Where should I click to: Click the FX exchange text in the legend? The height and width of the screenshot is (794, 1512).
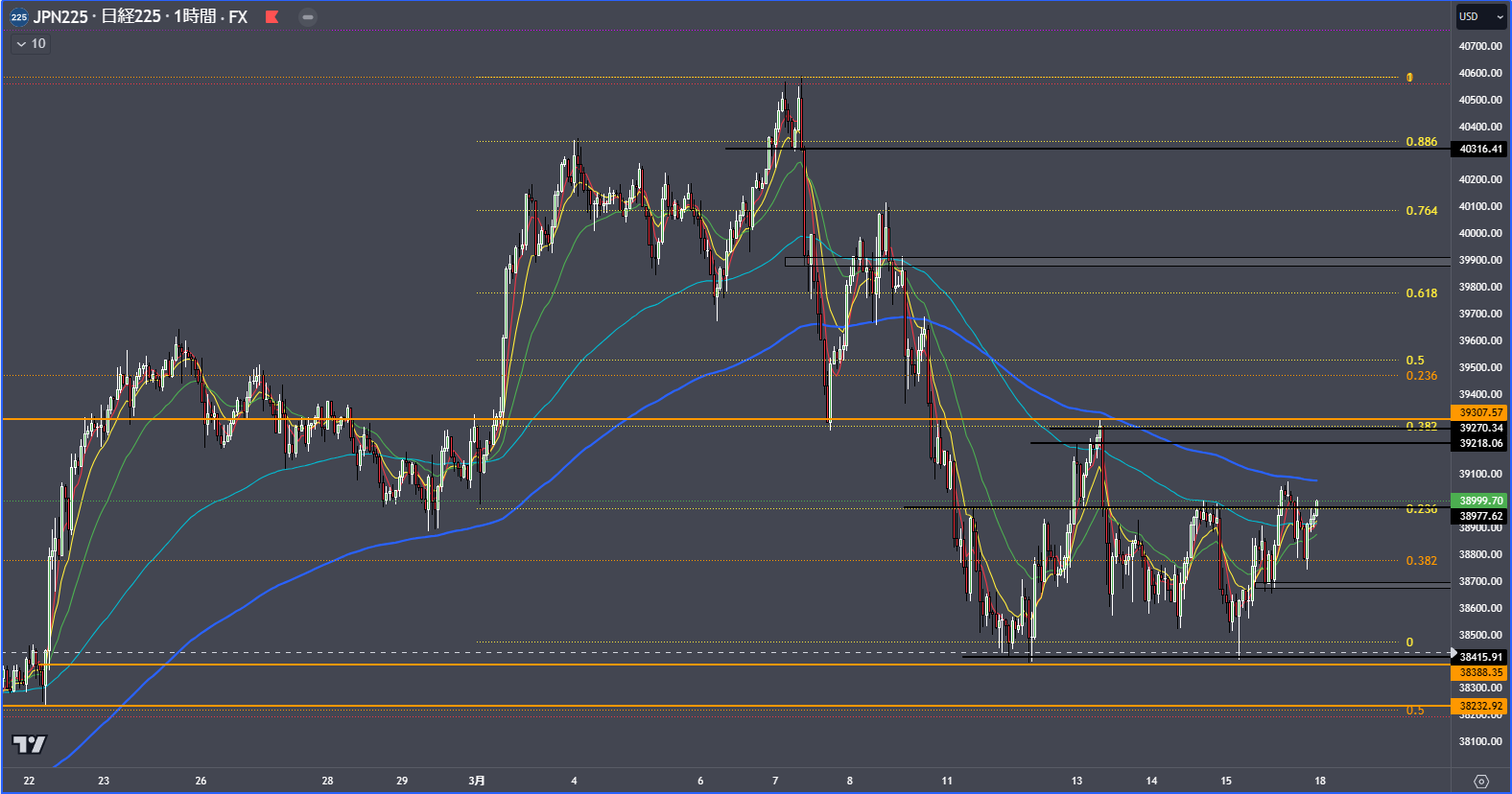coord(238,16)
